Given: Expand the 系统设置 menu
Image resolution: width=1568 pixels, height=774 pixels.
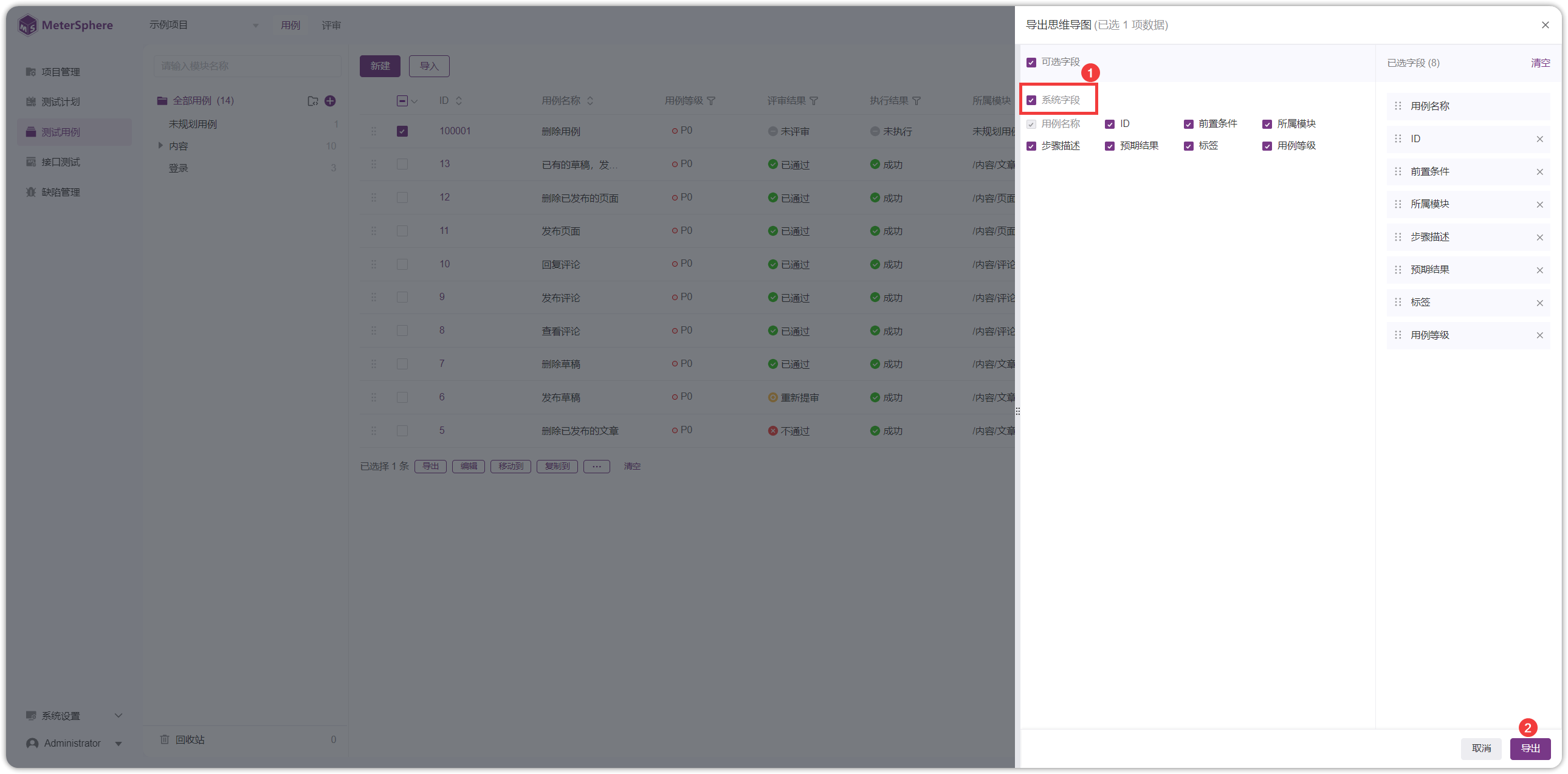Looking at the screenshot, I should [x=74, y=716].
